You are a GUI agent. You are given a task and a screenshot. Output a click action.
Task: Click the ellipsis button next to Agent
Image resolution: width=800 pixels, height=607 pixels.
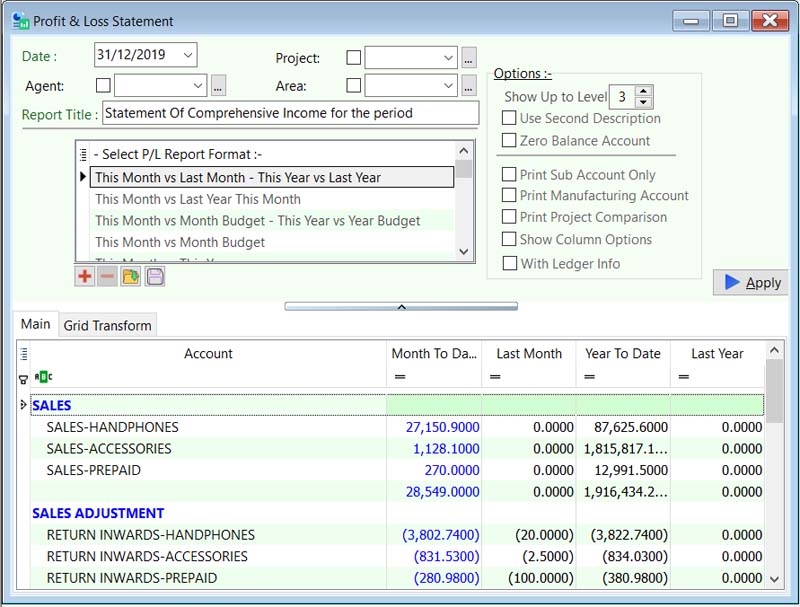(x=219, y=86)
